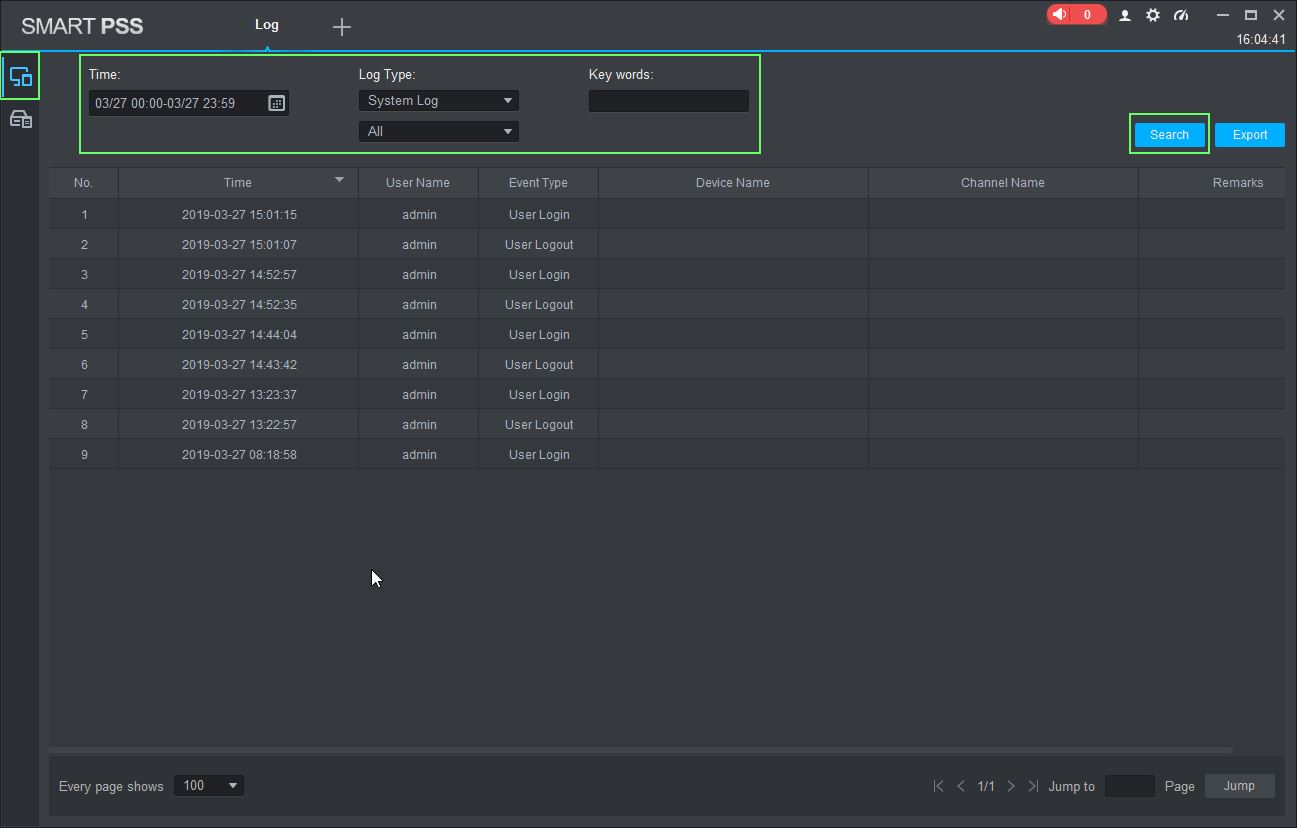1297x828 pixels.
Task: Select log entry 2019-03-27 14:52:57
Action: click(667, 274)
